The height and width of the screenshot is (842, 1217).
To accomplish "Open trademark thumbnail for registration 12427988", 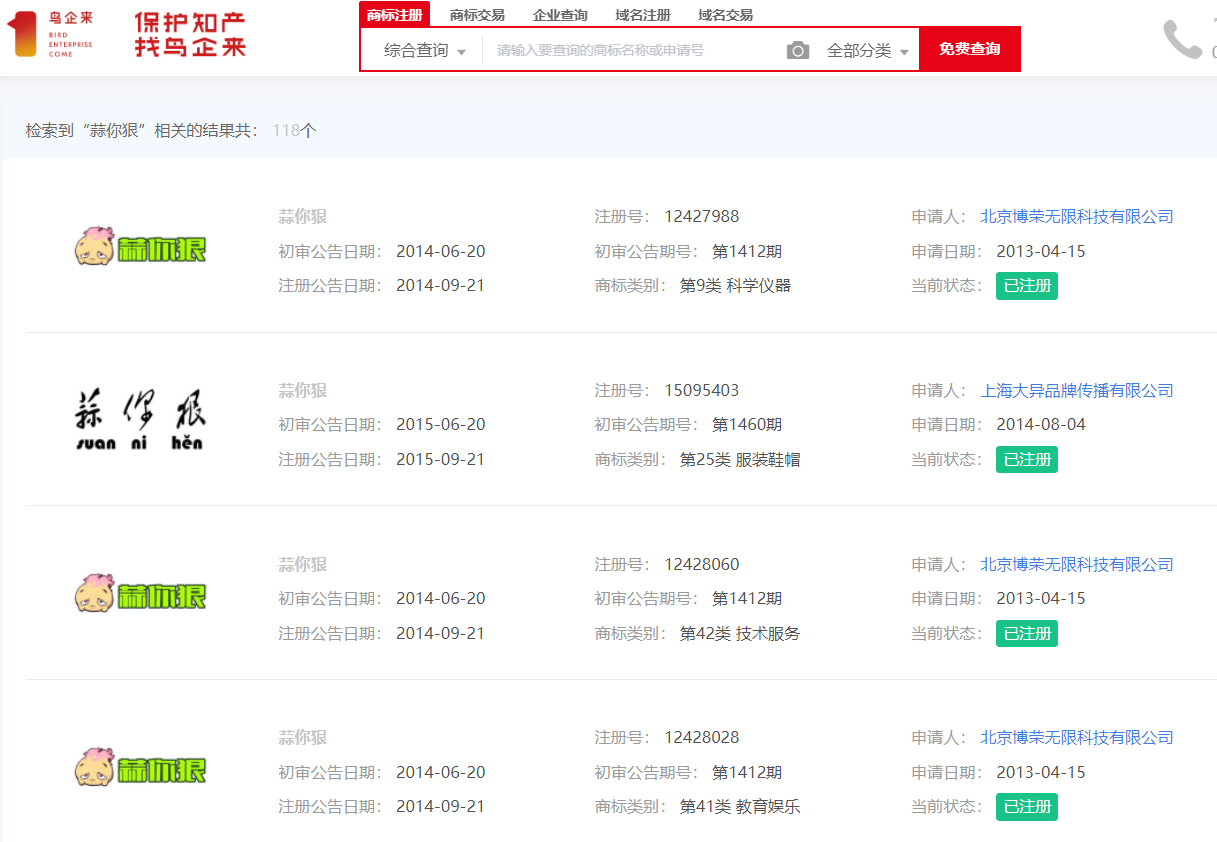I will 140,247.
